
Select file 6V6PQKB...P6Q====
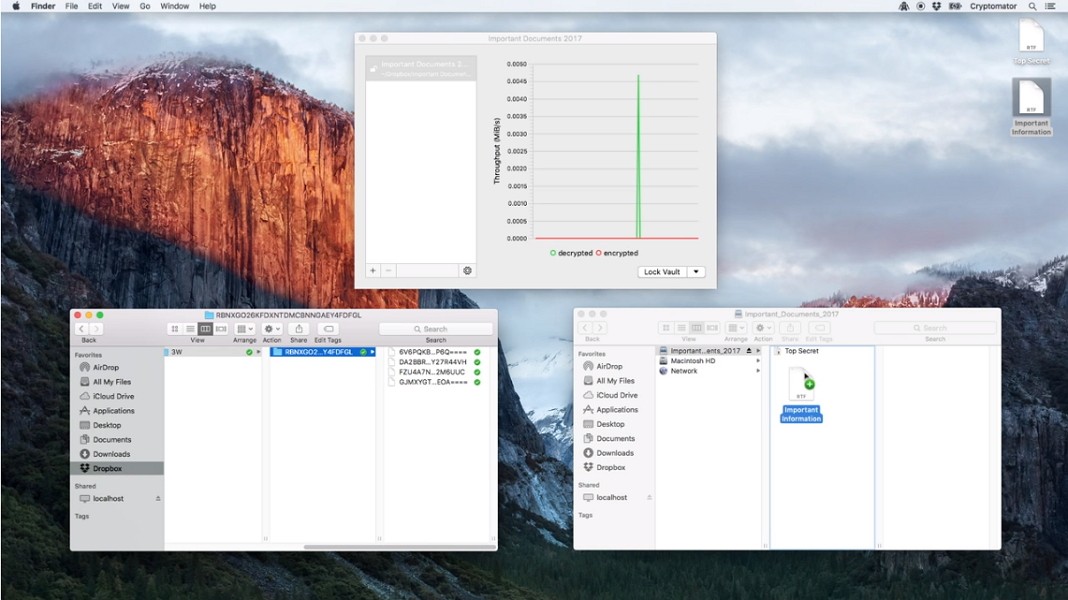tap(433, 352)
